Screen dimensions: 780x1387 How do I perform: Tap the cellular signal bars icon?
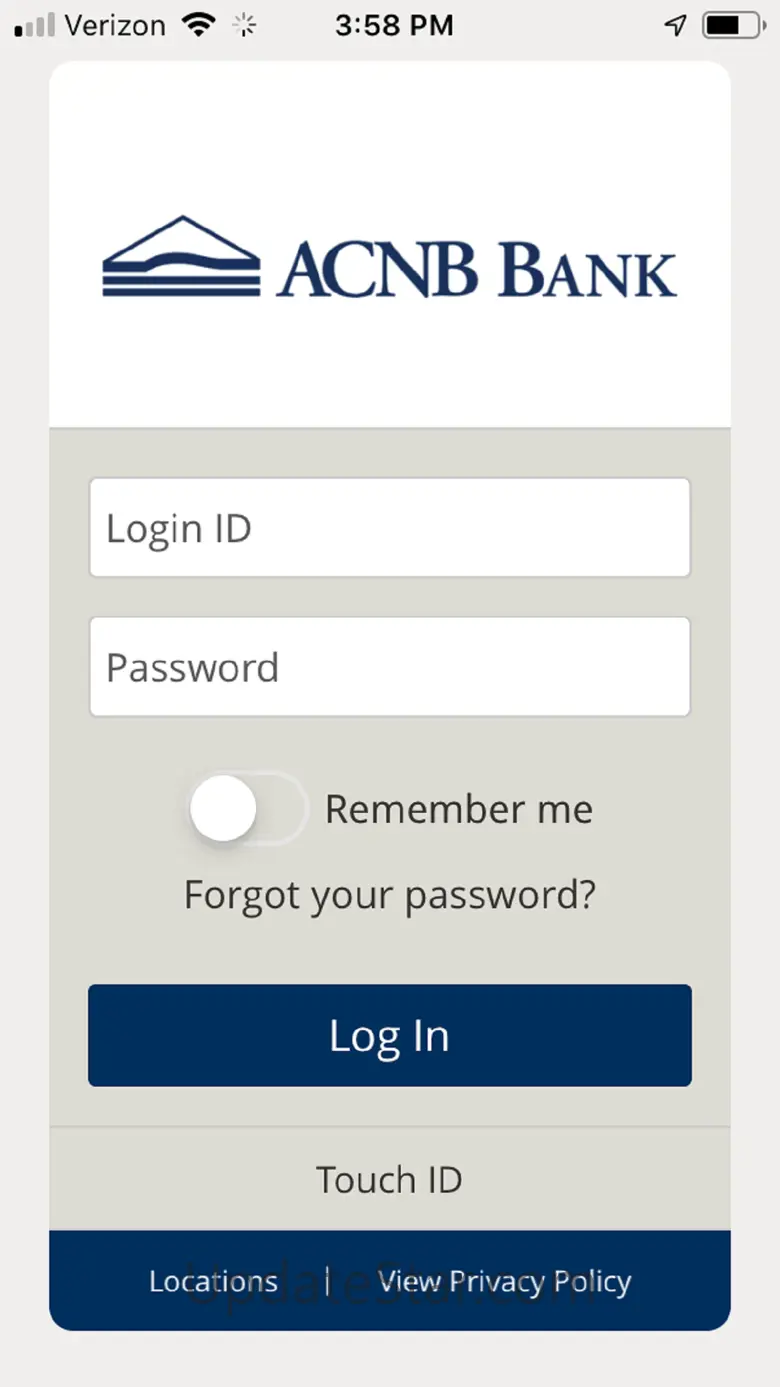point(34,25)
